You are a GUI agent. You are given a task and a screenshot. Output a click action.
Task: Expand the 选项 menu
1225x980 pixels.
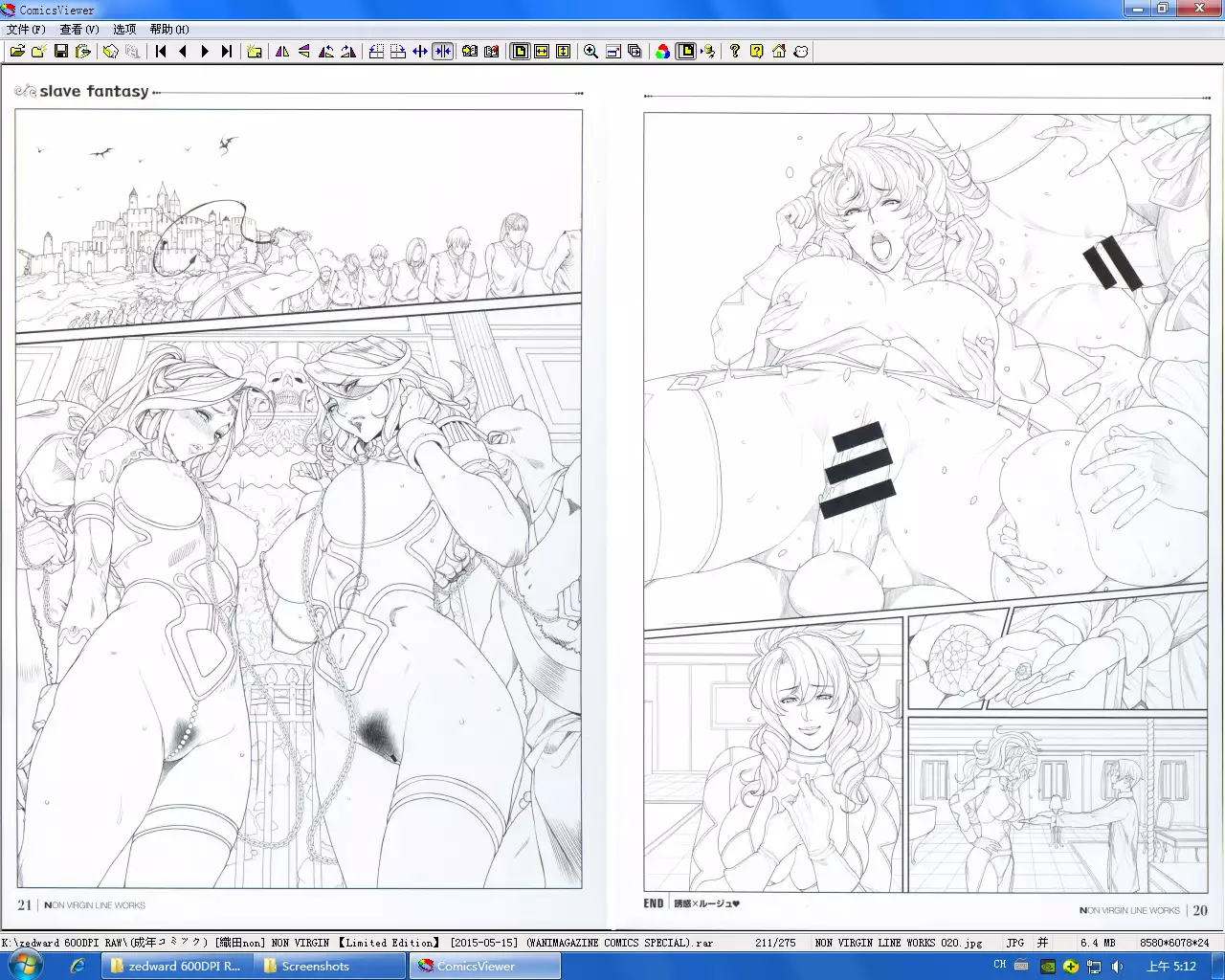click(124, 30)
